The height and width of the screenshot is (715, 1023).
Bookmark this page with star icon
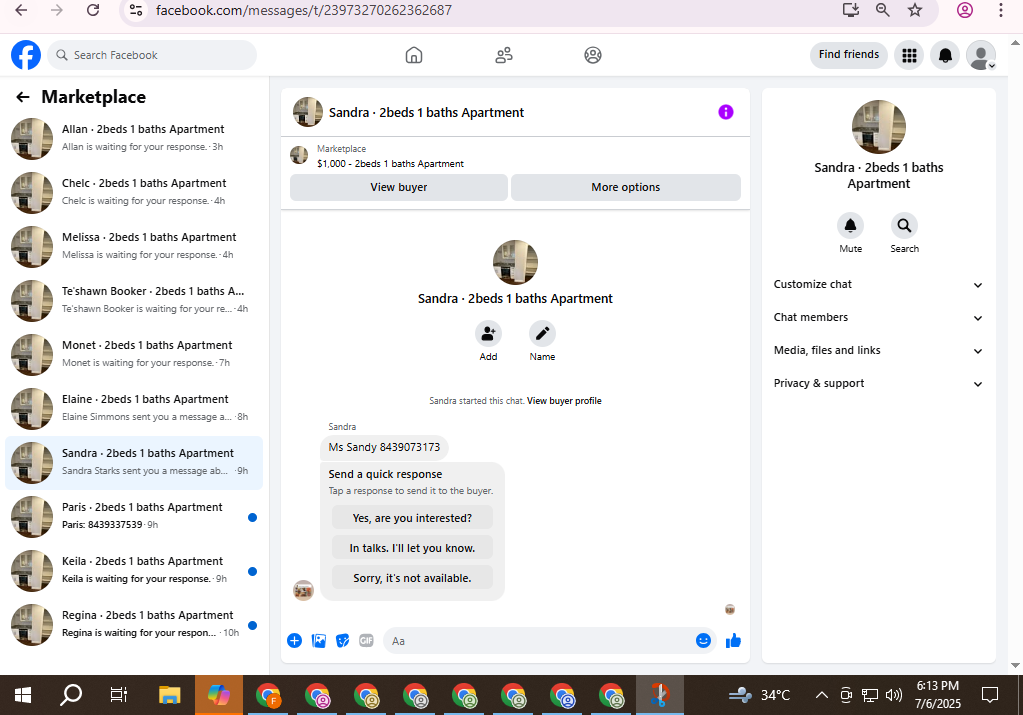[x=915, y=10]
